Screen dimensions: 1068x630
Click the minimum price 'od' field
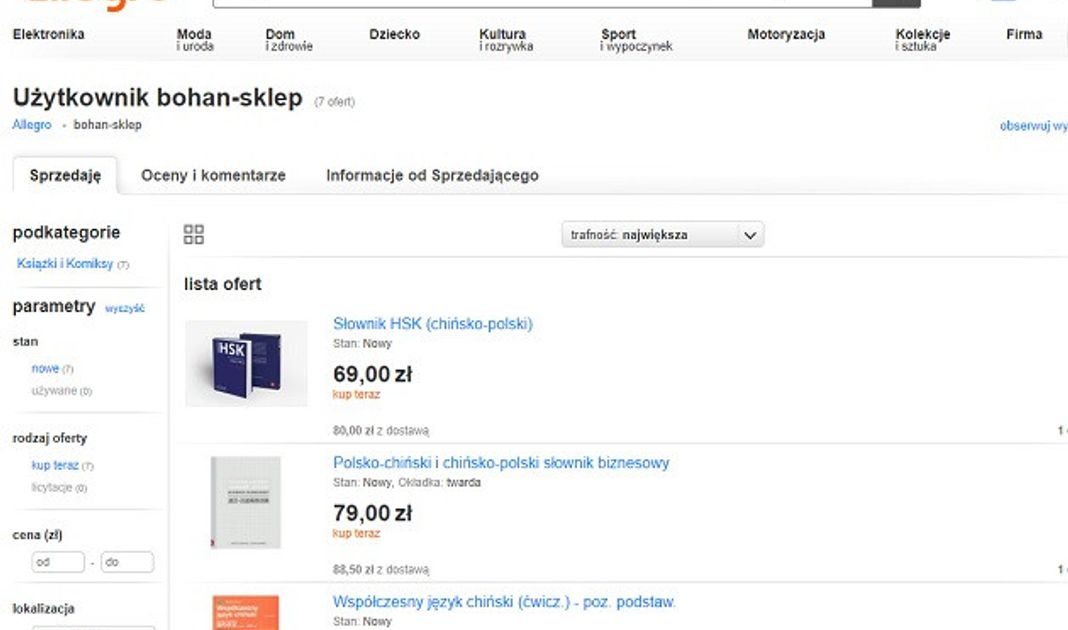click(x=58, y=562)
